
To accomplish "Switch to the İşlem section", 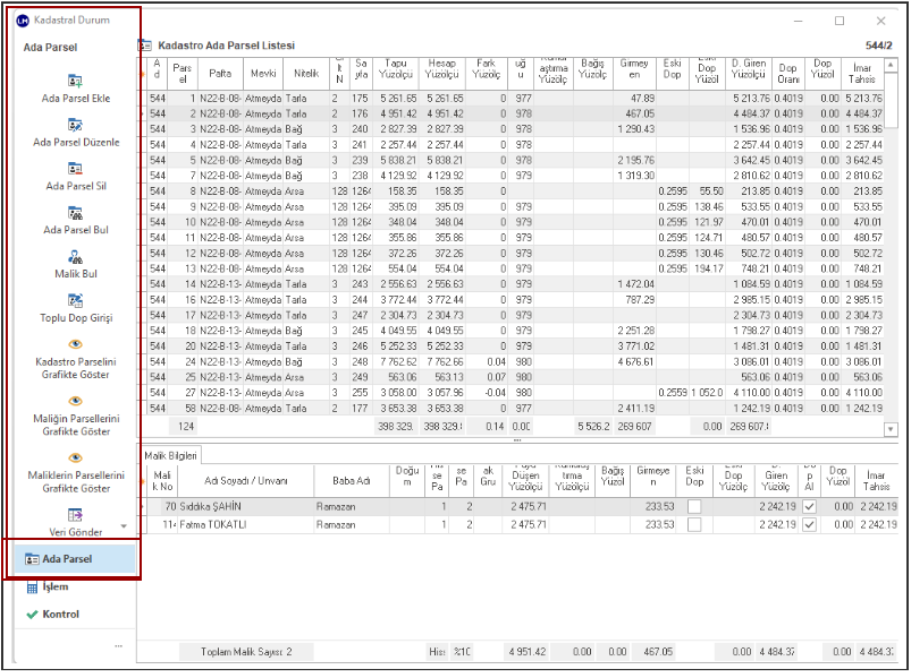I will tap(55, 587).
